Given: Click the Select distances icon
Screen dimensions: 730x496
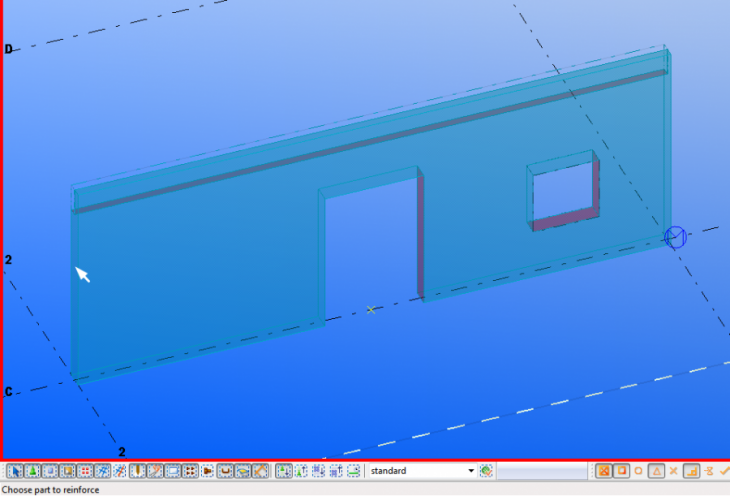Looking at the screenshot, I should click(260, 471).
